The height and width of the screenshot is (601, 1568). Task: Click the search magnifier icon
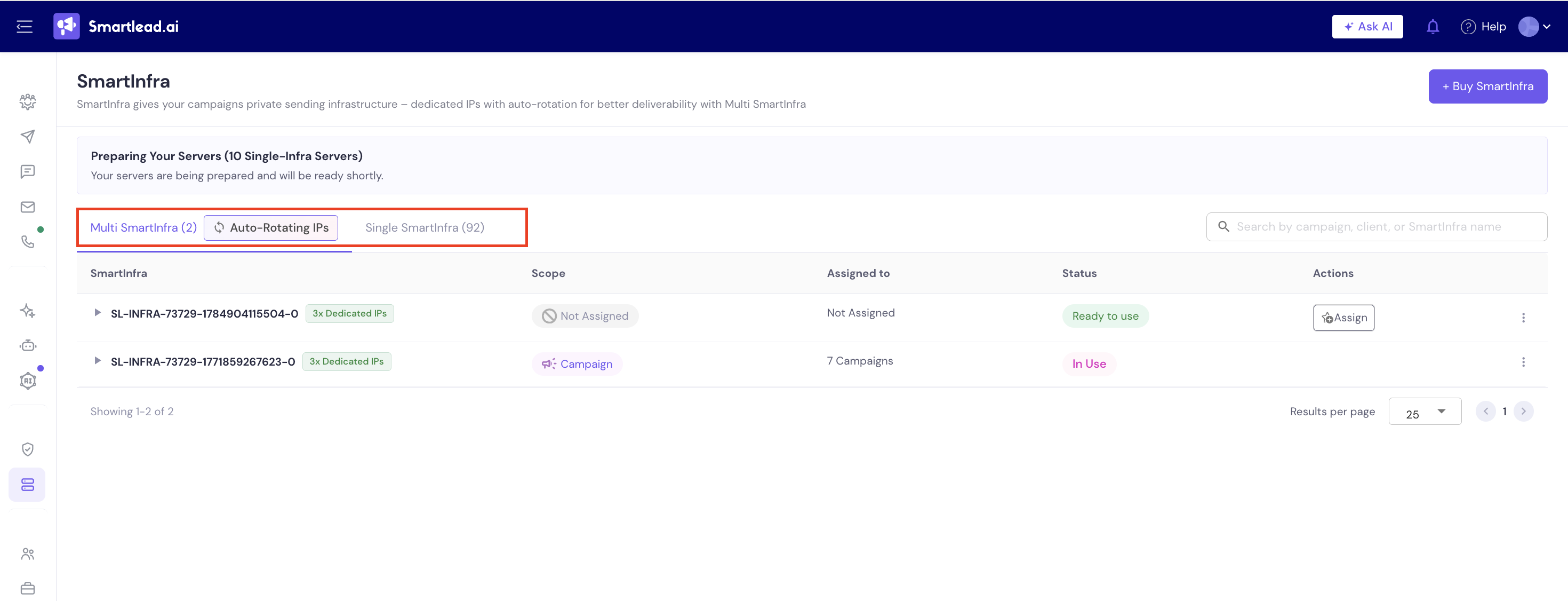coord(1223,226)
